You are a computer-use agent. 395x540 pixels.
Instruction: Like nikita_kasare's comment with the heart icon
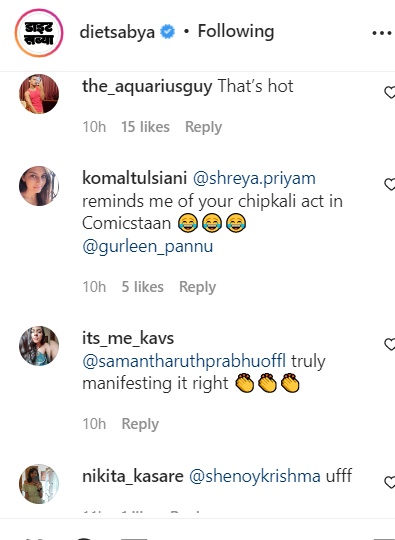[390, 482]
